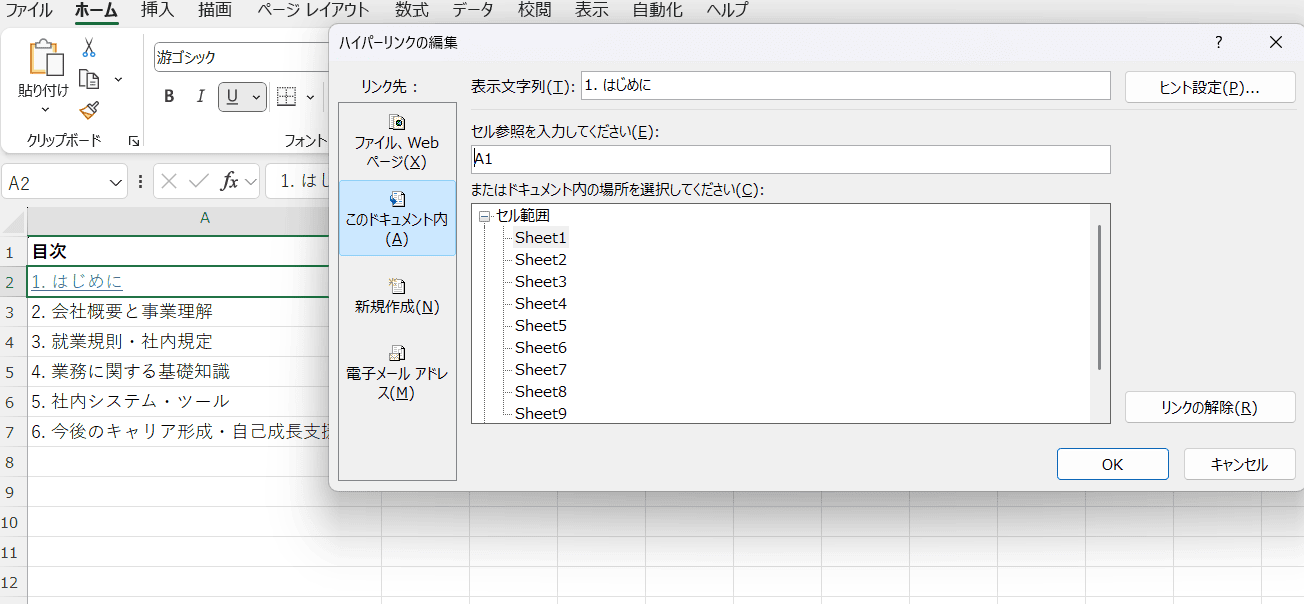Click the Cut scissors icon
1304x604 pixels.
point(89,49)
